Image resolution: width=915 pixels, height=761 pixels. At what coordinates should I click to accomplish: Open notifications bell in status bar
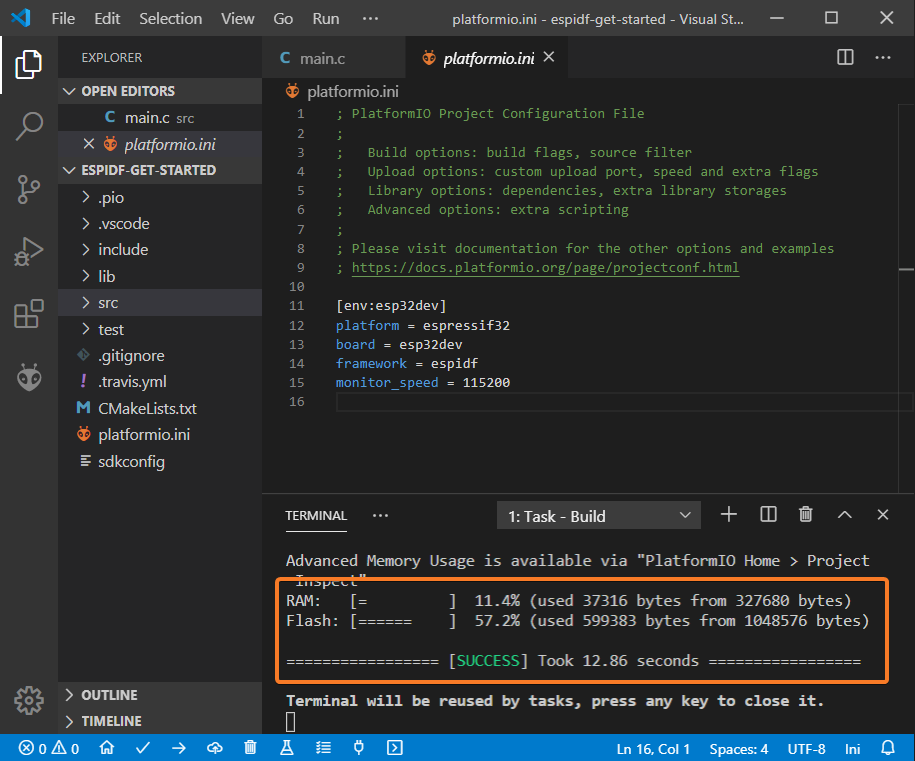(888, 748)
